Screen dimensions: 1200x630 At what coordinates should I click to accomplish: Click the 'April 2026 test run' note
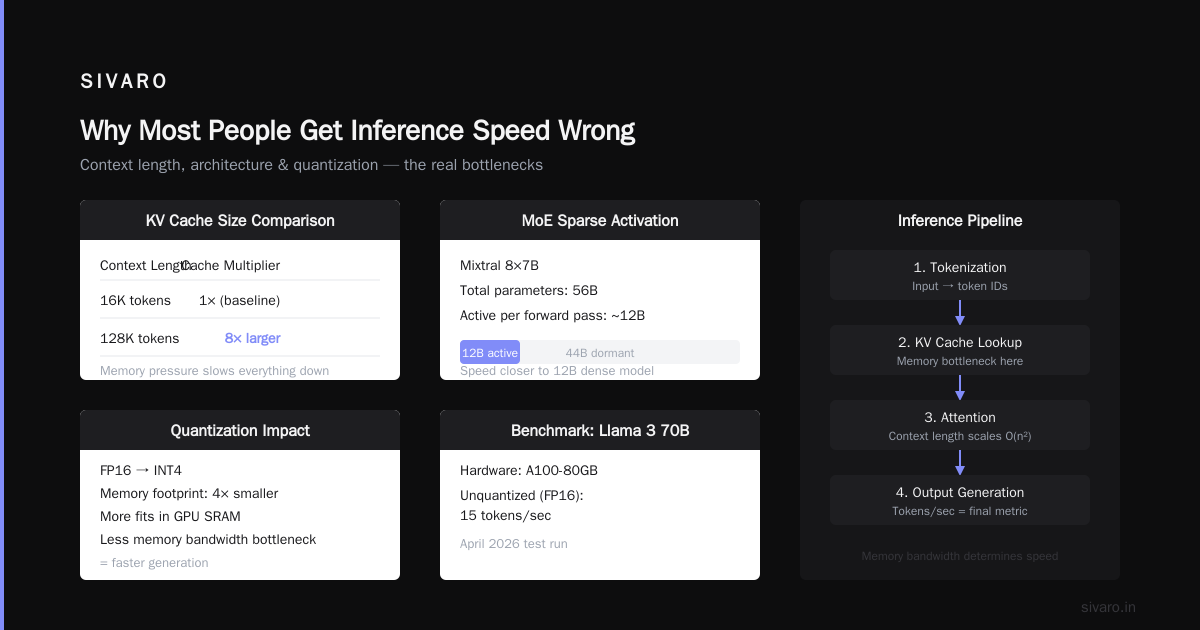coord(514,544)
